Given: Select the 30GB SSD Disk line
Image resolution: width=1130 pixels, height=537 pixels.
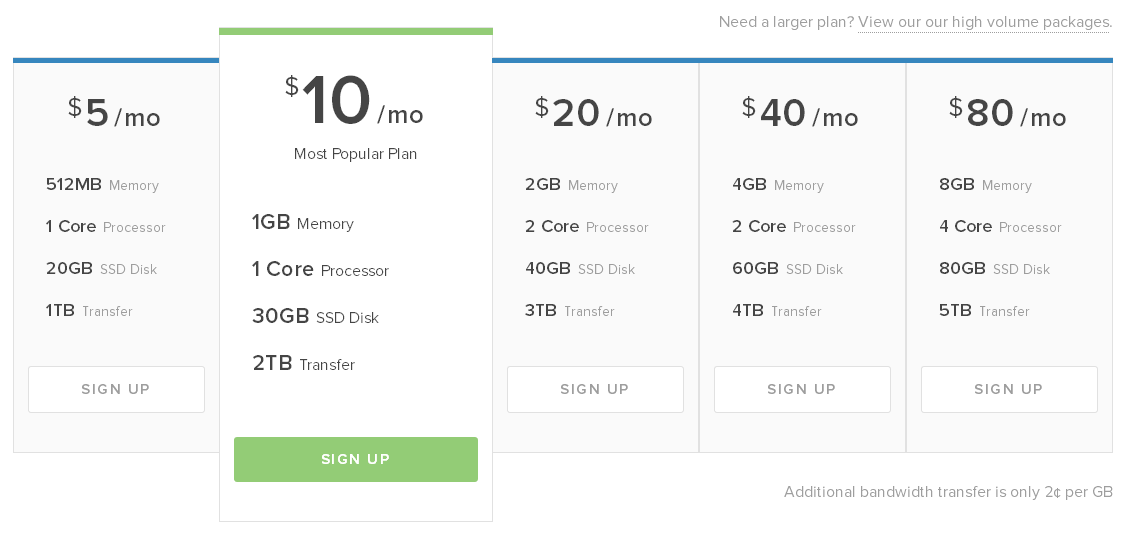Looking at the screenshot, I should pyautogui.click(x=315, y=317).
